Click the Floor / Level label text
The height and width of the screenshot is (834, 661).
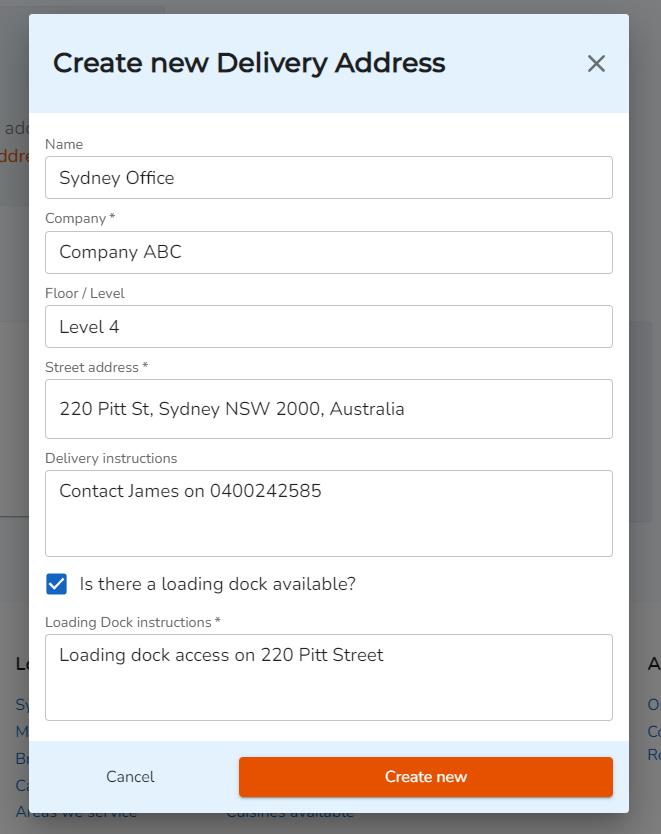(85, 293)
